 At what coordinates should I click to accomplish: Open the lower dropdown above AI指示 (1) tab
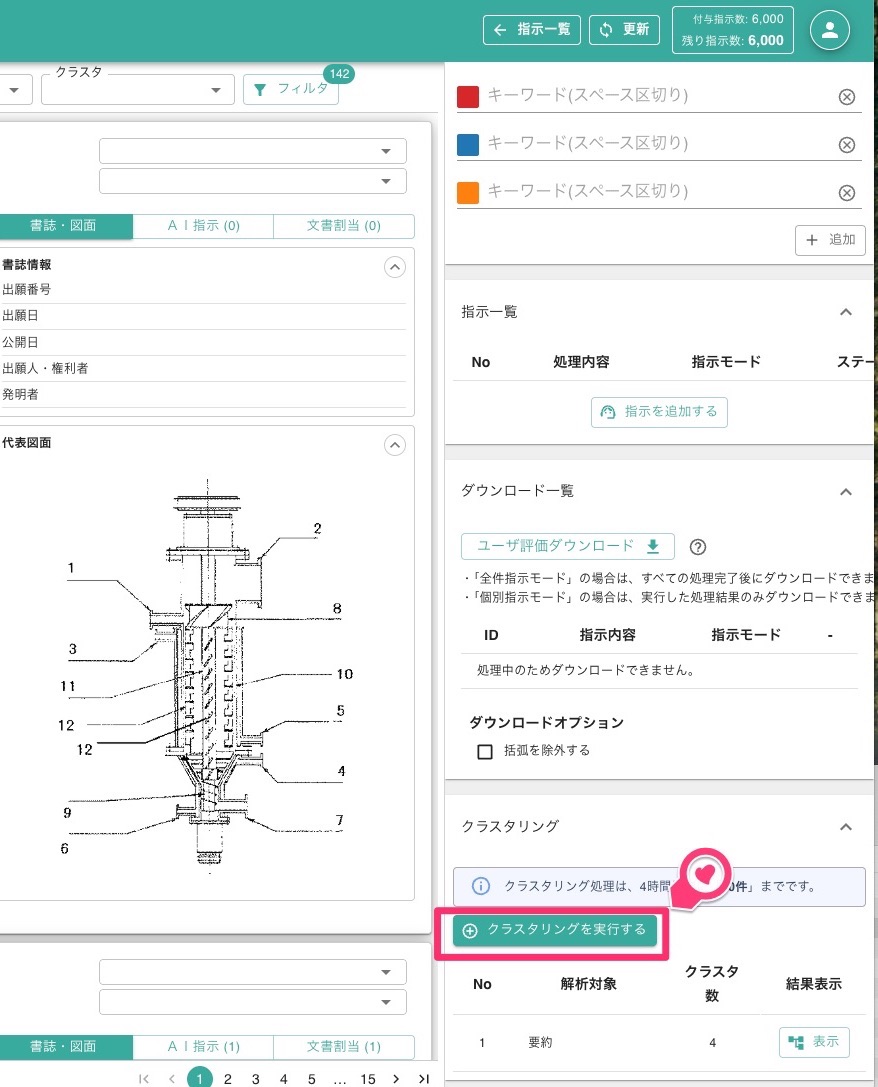253,1002
